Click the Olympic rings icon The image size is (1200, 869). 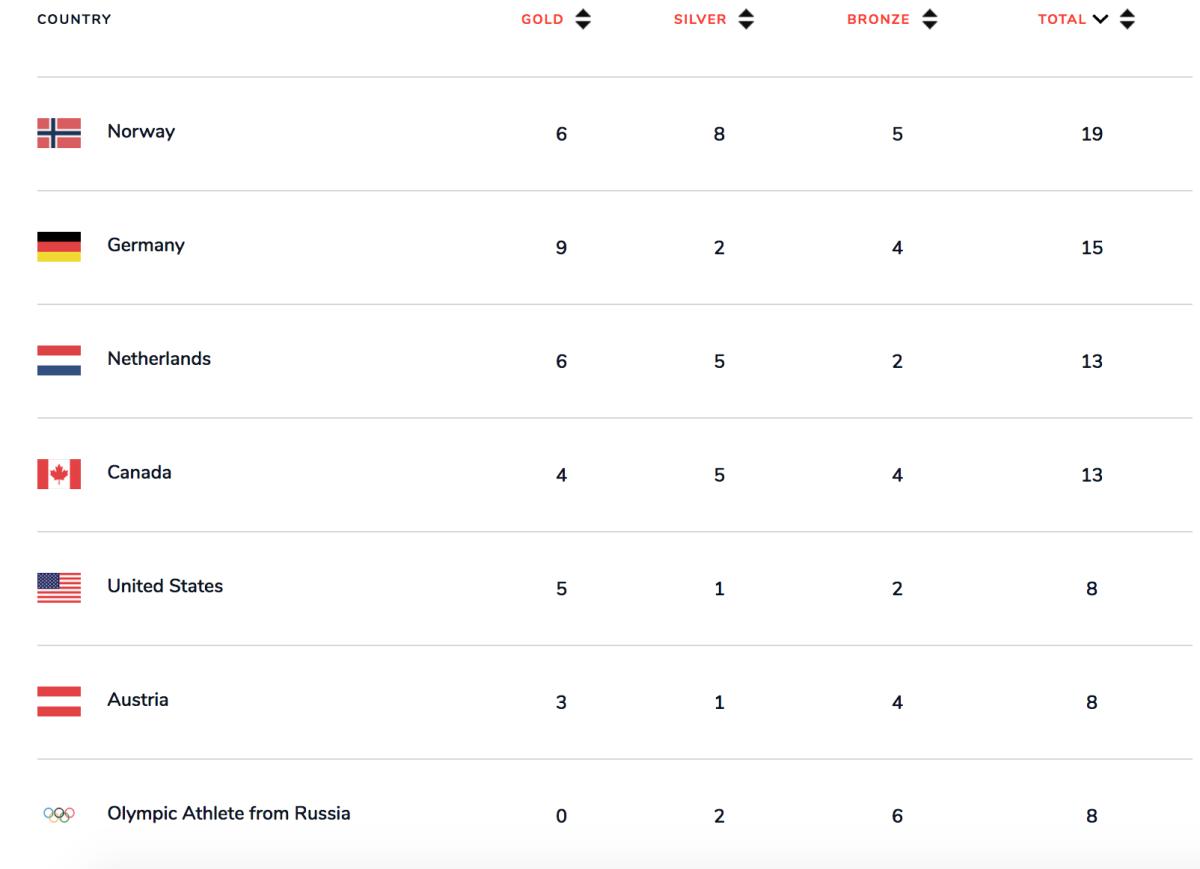(x=59, y=814)
